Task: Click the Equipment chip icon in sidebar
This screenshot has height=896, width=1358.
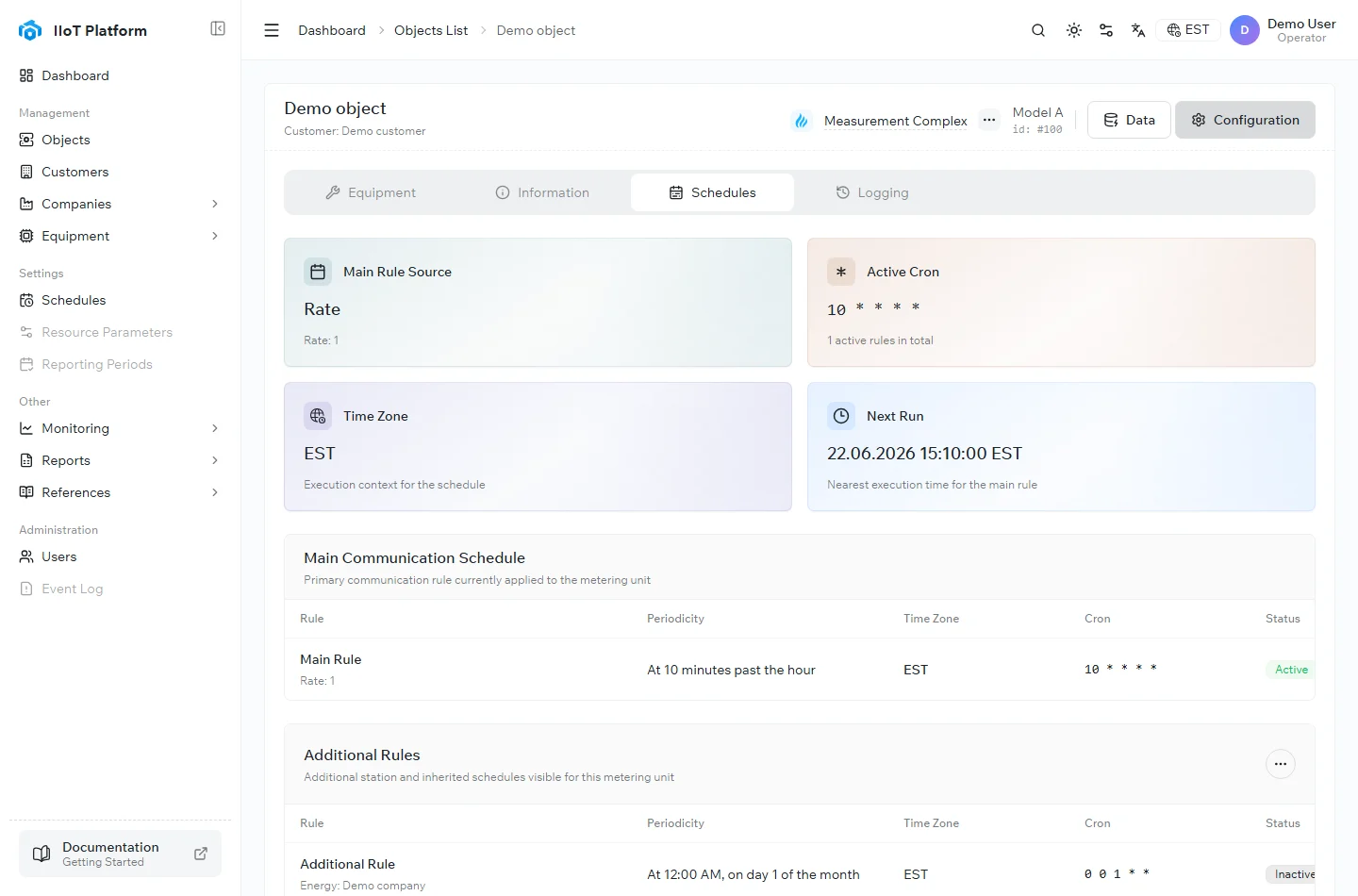Action: pyautogui.click(x=26, y=236)
